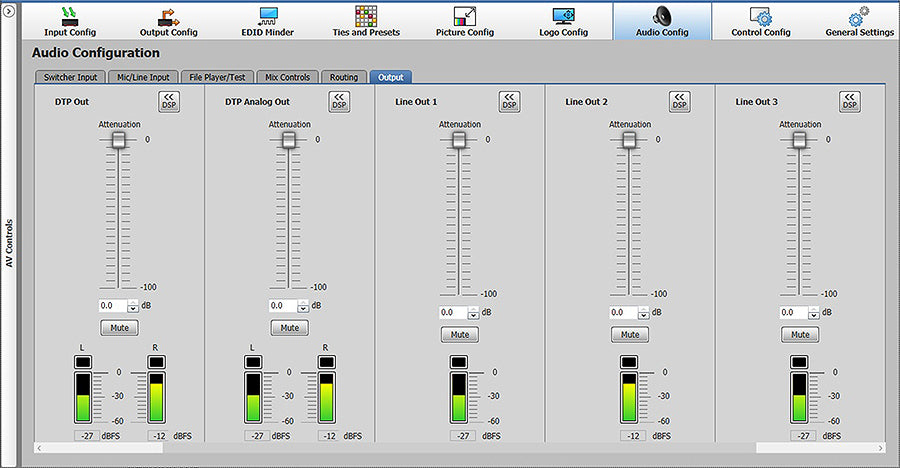Click the DTP Analog Out channel label
This screenshot has height=468, width=900.
click(257, 102)
